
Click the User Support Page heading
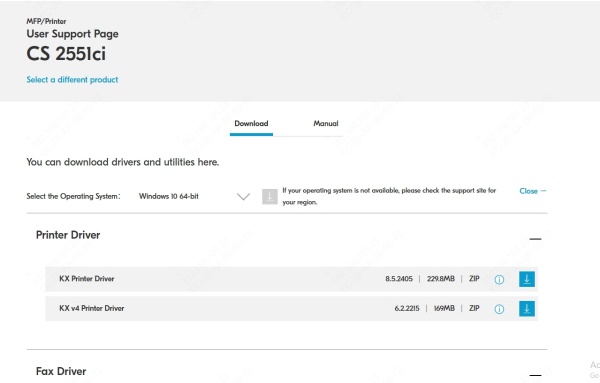click(x=72, y=34)
